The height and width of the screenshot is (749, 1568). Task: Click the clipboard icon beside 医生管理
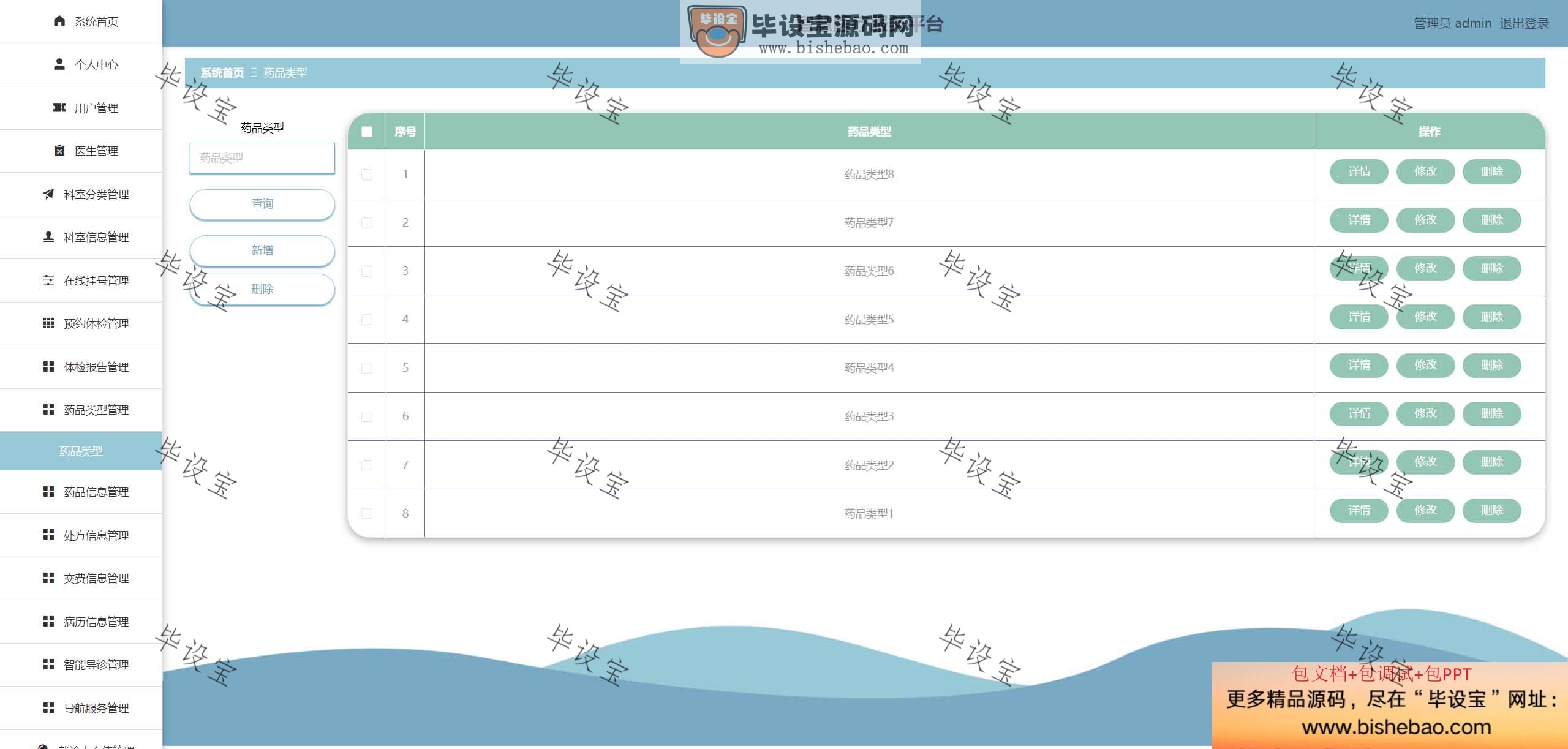(59, 151)
